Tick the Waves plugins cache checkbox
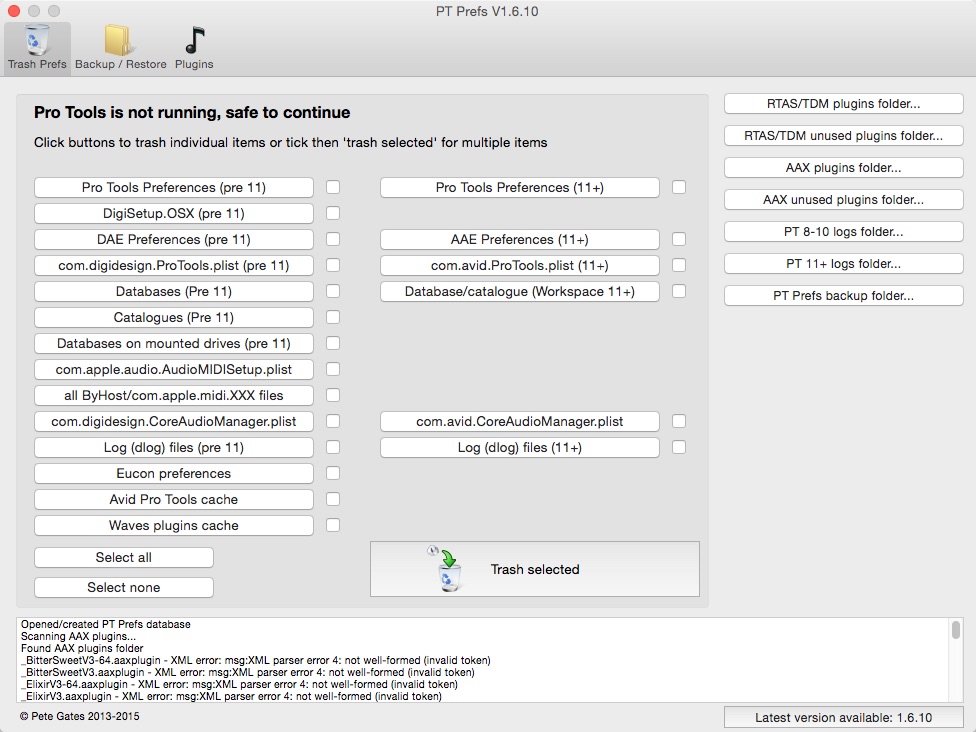This screenshot has height=732, width=976. [x=333, y=525]
